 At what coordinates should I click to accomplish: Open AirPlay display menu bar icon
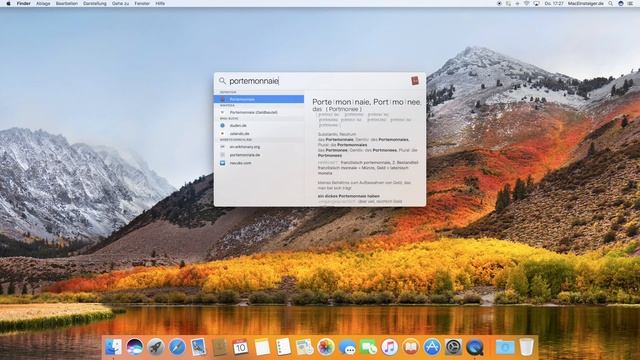536,3
